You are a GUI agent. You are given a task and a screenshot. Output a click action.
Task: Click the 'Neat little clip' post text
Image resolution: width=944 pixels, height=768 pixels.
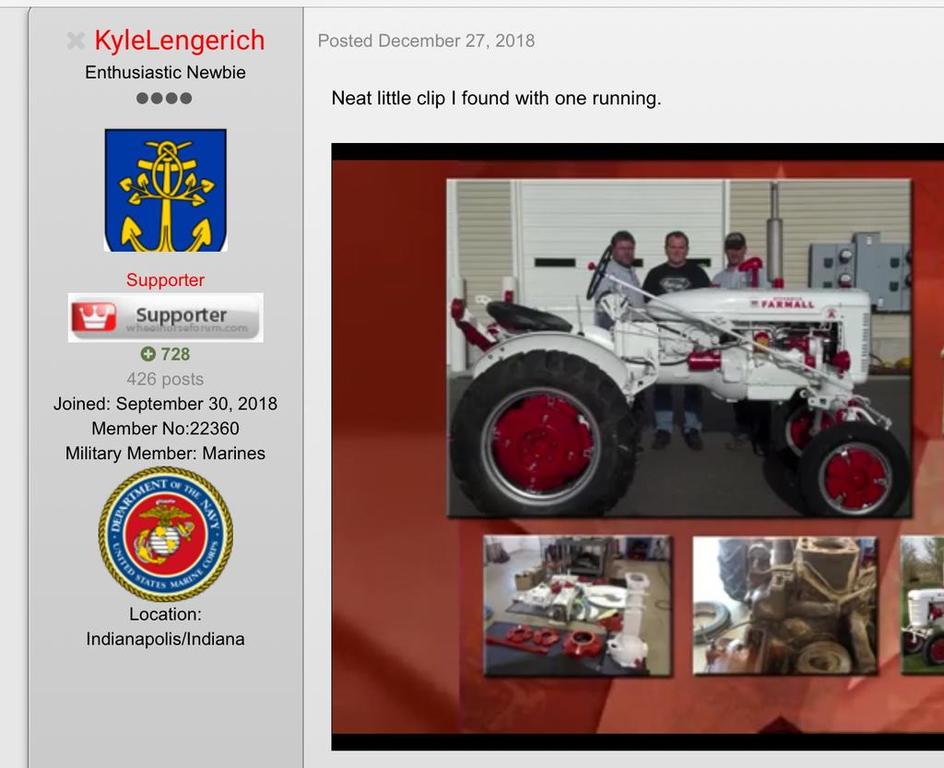coord(496,98)
